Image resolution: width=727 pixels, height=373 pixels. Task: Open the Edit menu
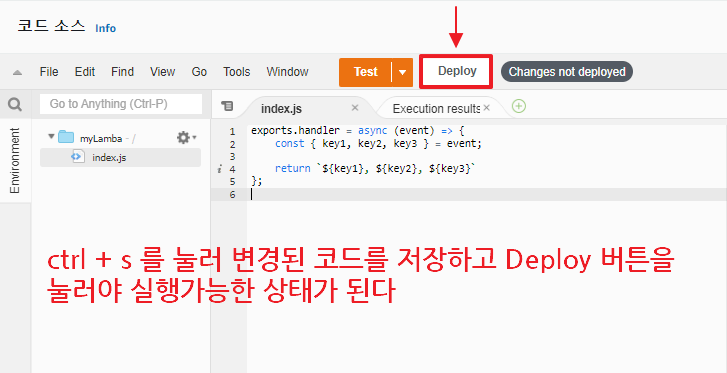click(x=85, y=72)
